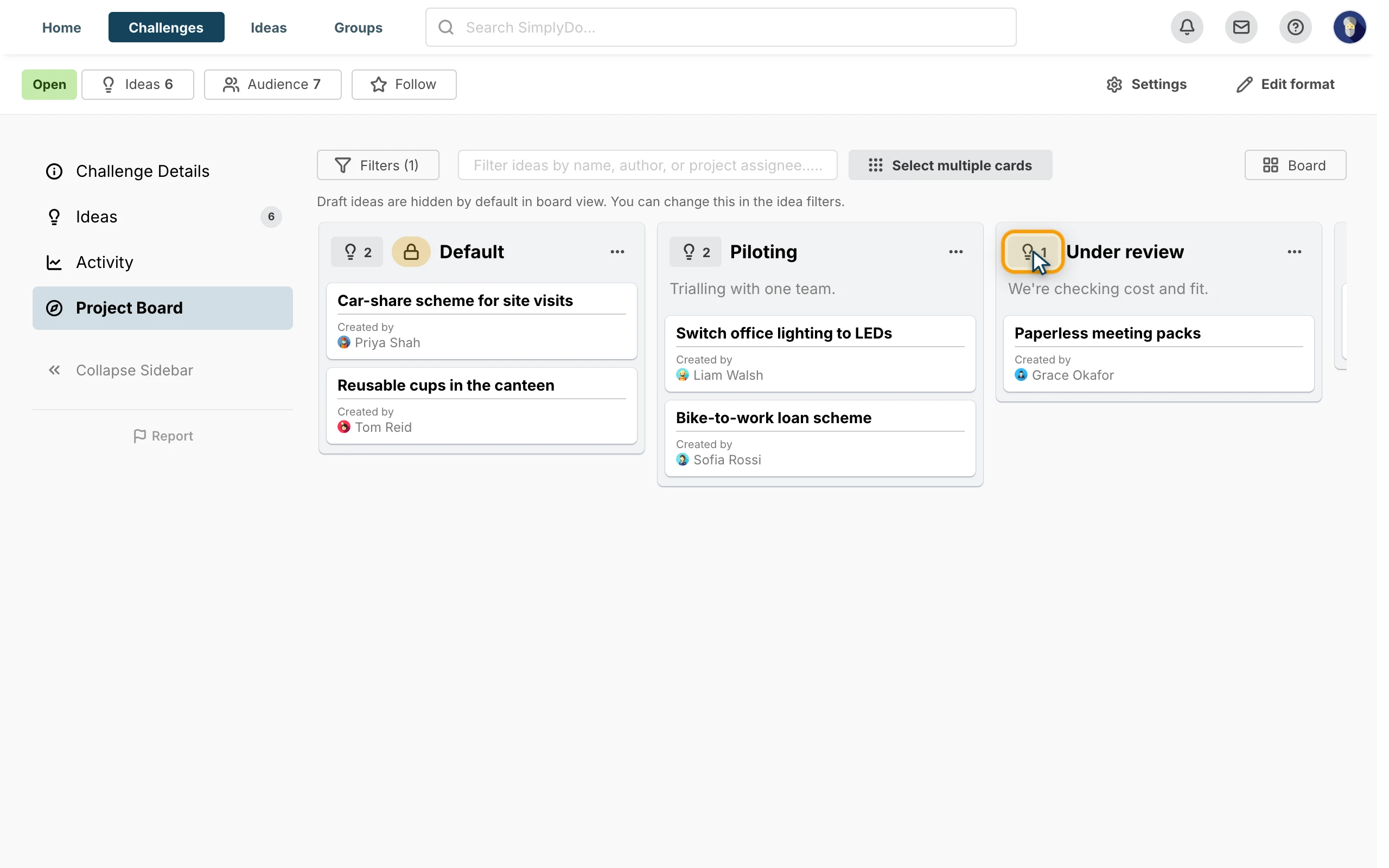Screen dimensions: 1389x868
Task: Open the Piloting column options menu
Action: pyautogui.click(x=956, y=251)
